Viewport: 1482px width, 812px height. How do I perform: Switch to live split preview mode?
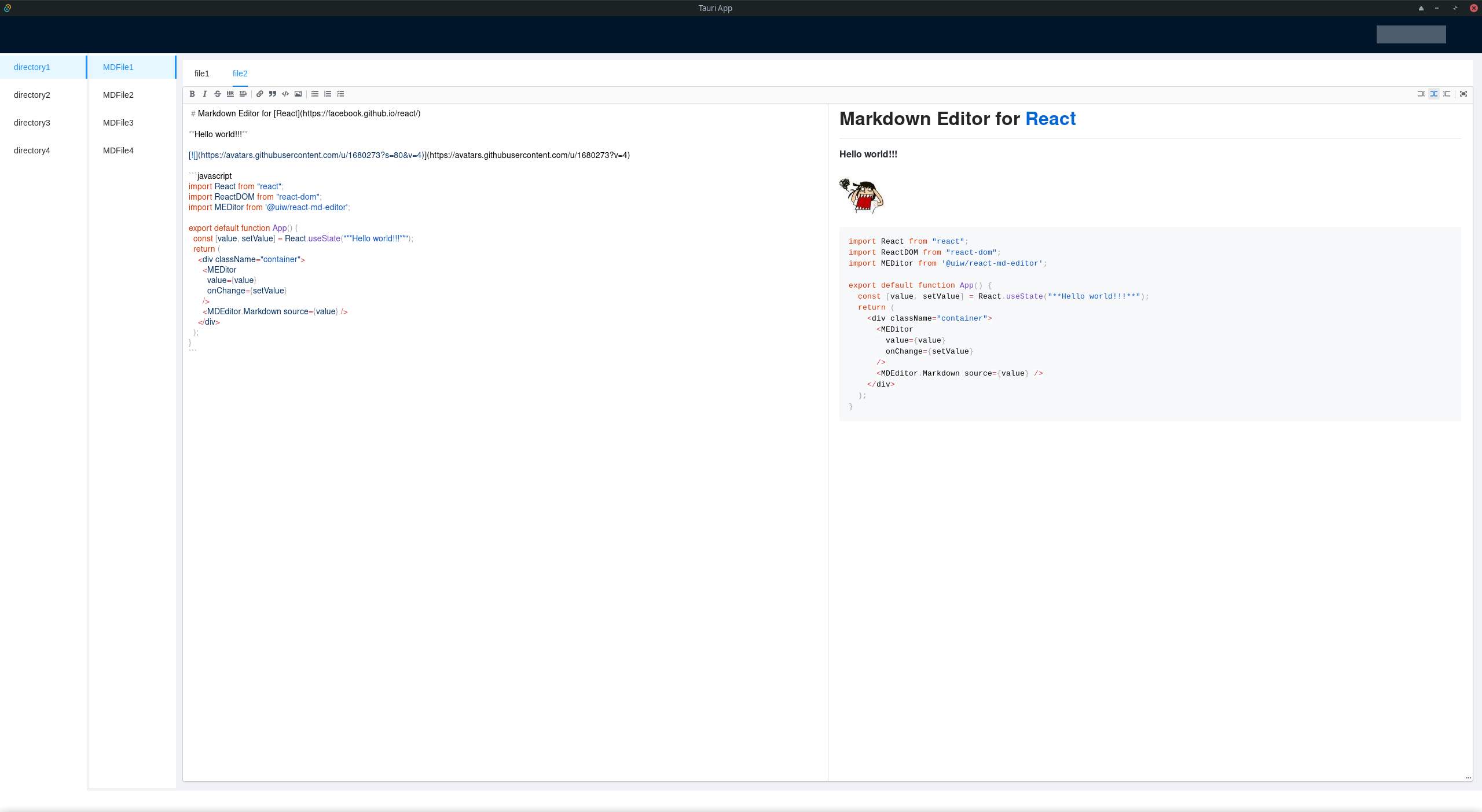coord(1434,94)
